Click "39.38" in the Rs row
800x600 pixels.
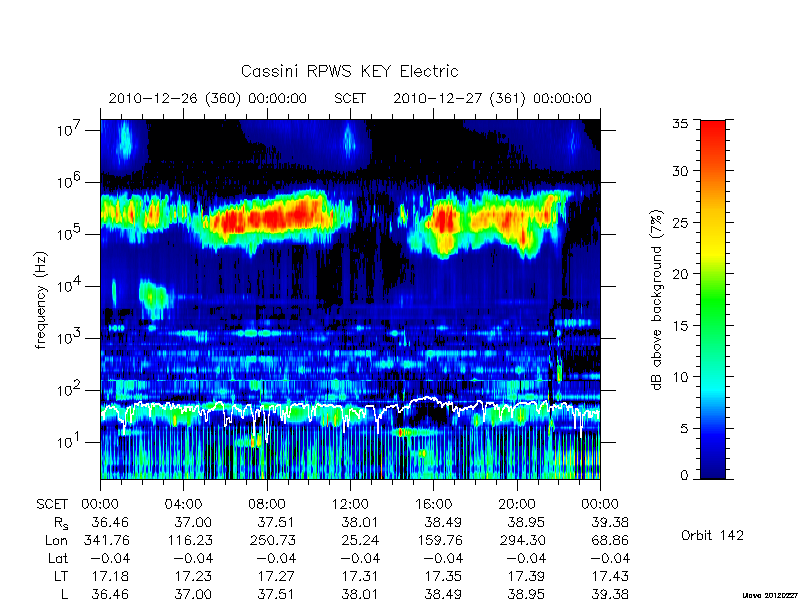coord(609,522)
